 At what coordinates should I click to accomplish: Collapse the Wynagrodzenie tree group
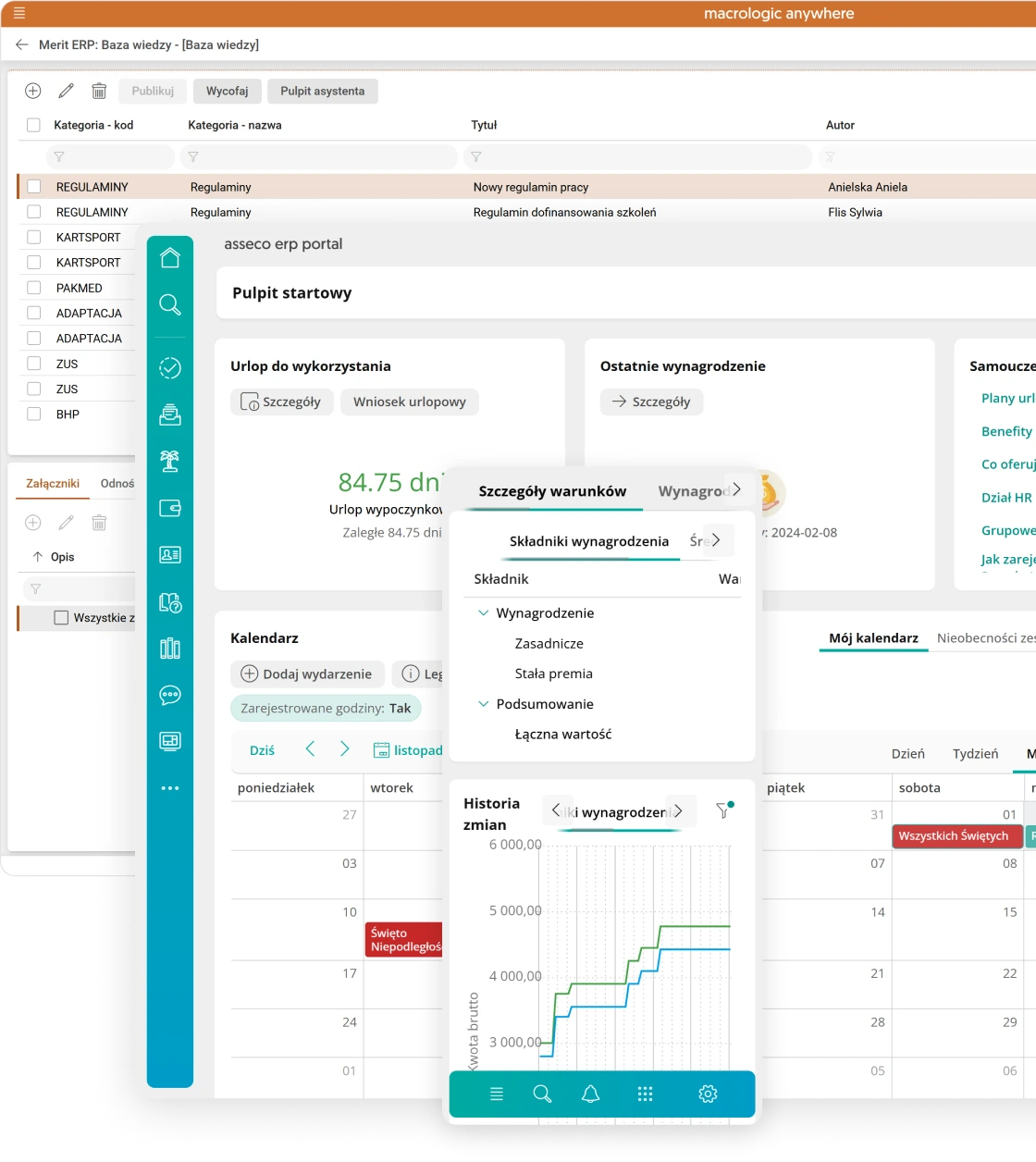point(483,613)
